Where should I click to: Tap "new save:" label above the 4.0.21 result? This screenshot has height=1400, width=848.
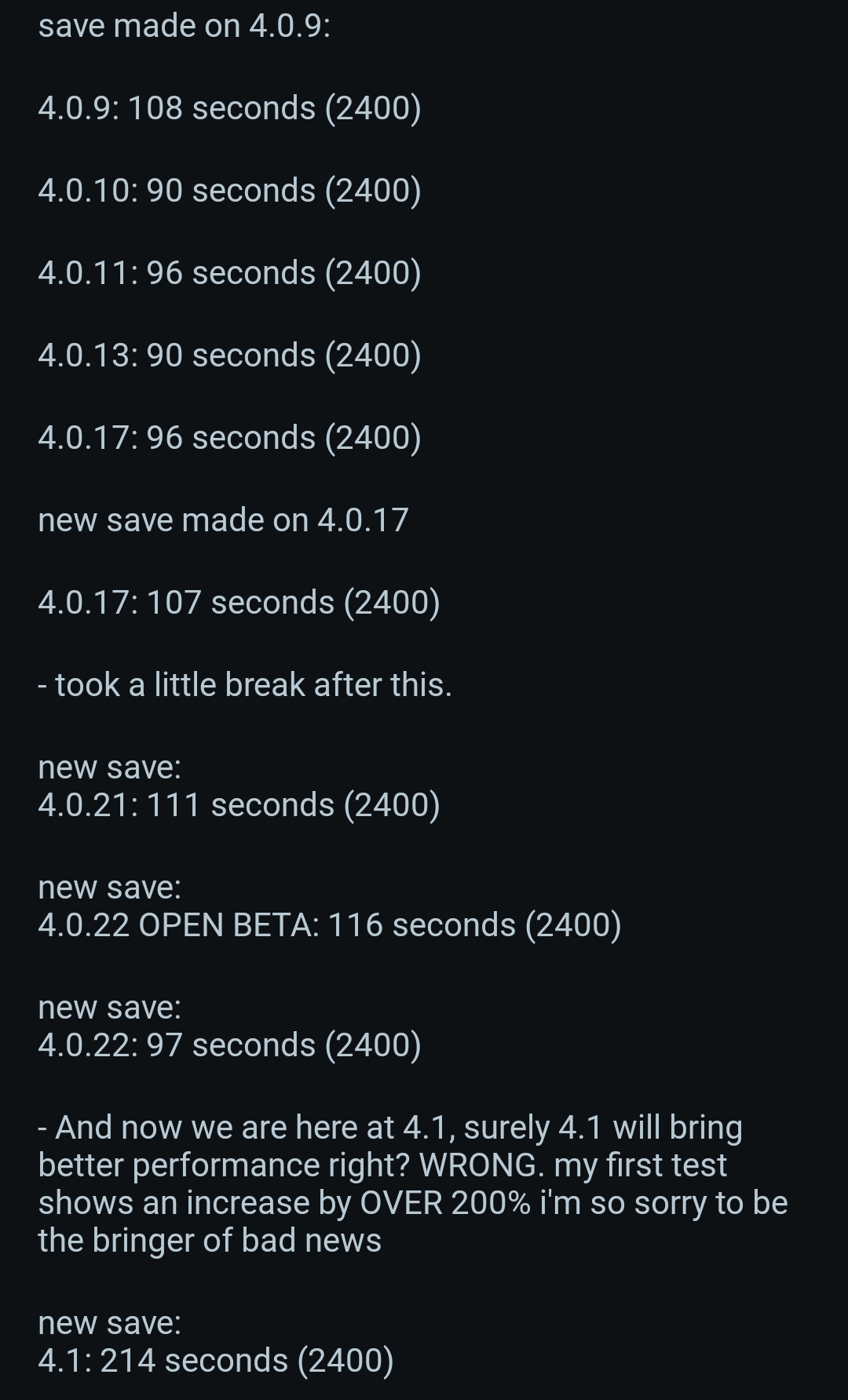click(109, 767)
